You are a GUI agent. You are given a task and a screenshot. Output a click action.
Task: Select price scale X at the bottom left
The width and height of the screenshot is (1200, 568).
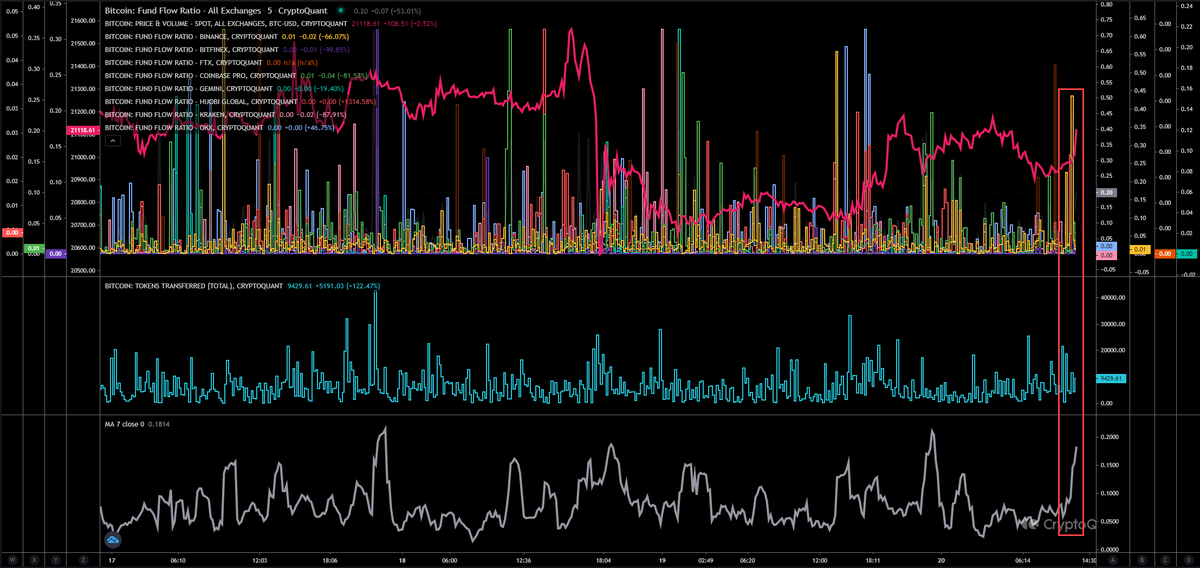[35, 559]
